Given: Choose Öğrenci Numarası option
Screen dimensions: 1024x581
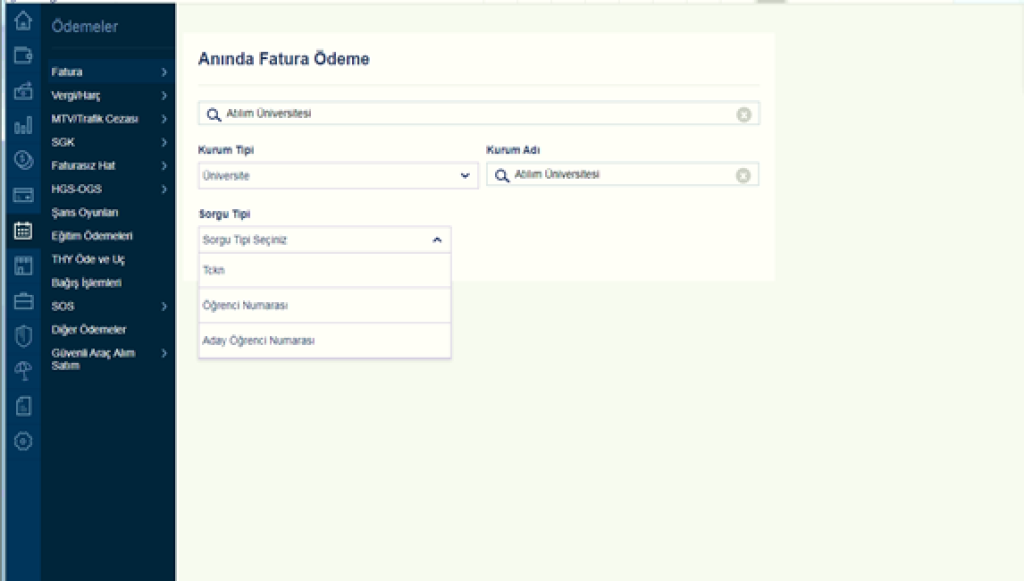Looking at the screenshot, I should [x=324, y=305].
